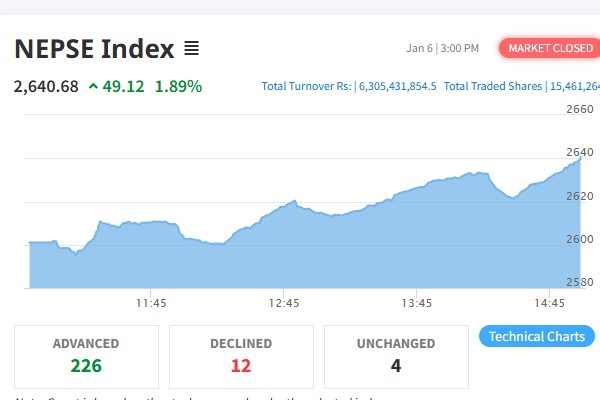Viewport: 600px width, 400px height.
Task: Click the 2,640.68 index value
Action: (46, 86)
